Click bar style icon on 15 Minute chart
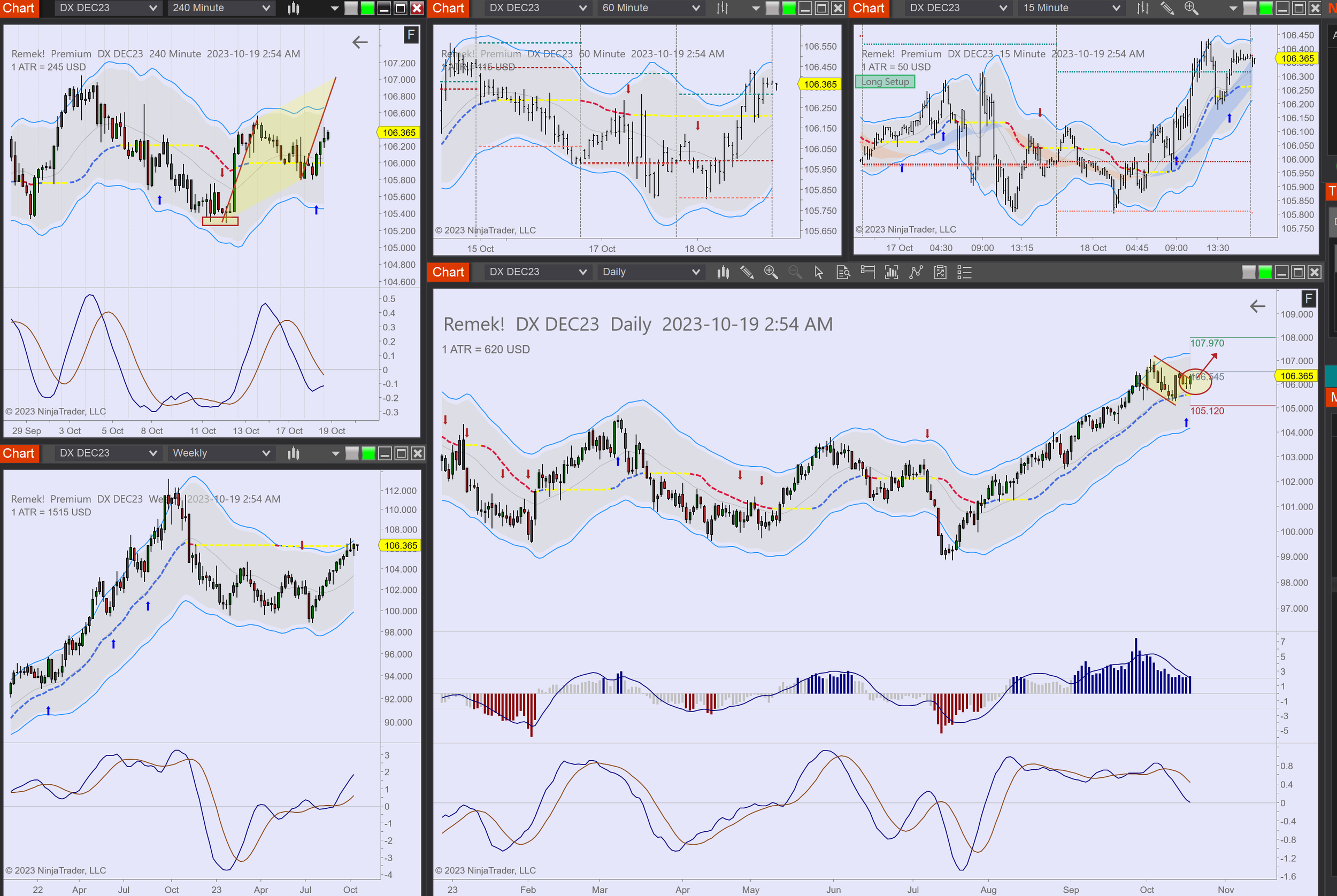Image resolution: width=1337 pixels, height=896 pixels. coord(1142,8)
